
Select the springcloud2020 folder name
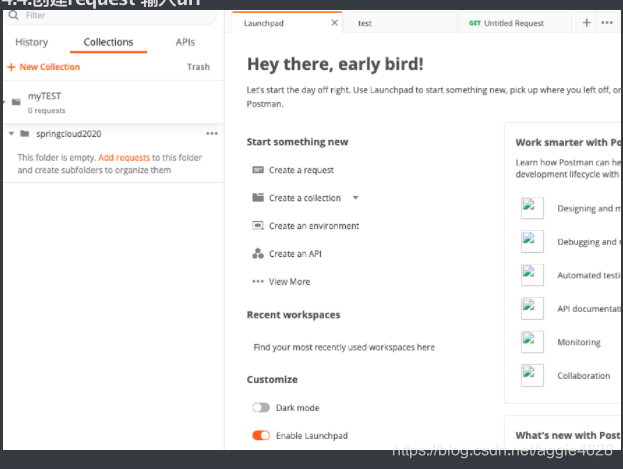tap(69, 134)
